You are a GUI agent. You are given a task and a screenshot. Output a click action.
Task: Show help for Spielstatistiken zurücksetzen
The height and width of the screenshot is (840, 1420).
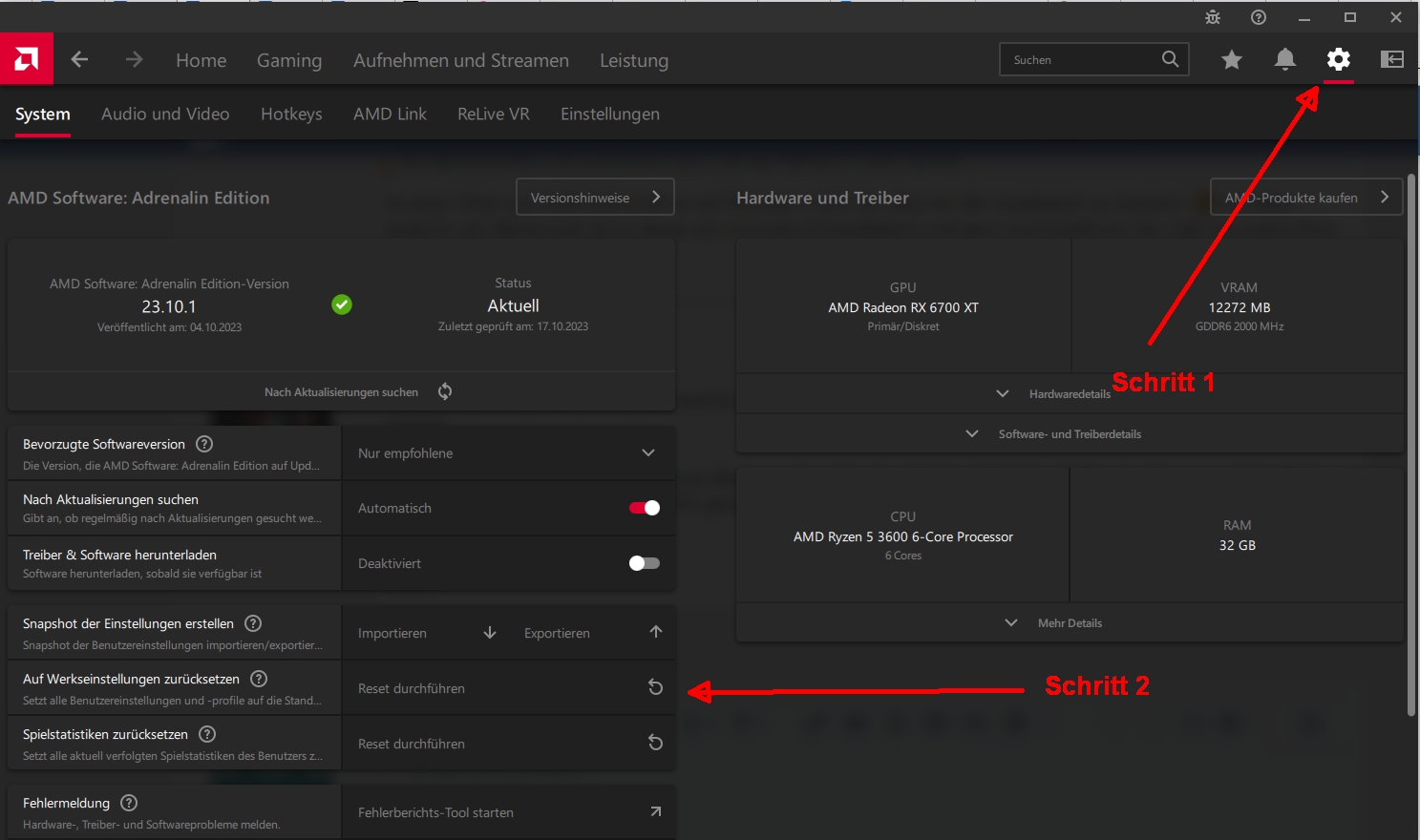(x=207, y=734)
